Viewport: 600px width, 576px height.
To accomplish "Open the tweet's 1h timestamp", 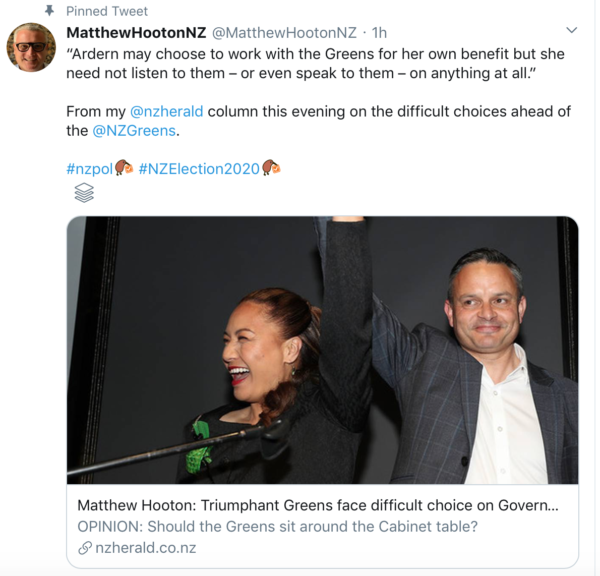I will point(379,33).
